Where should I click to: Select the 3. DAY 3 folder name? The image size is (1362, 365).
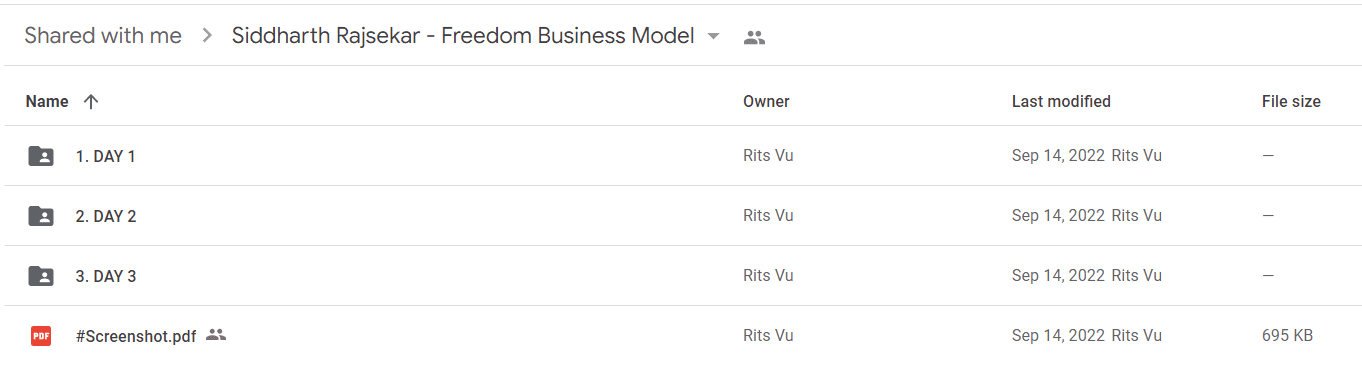click(x=106, y=276)
